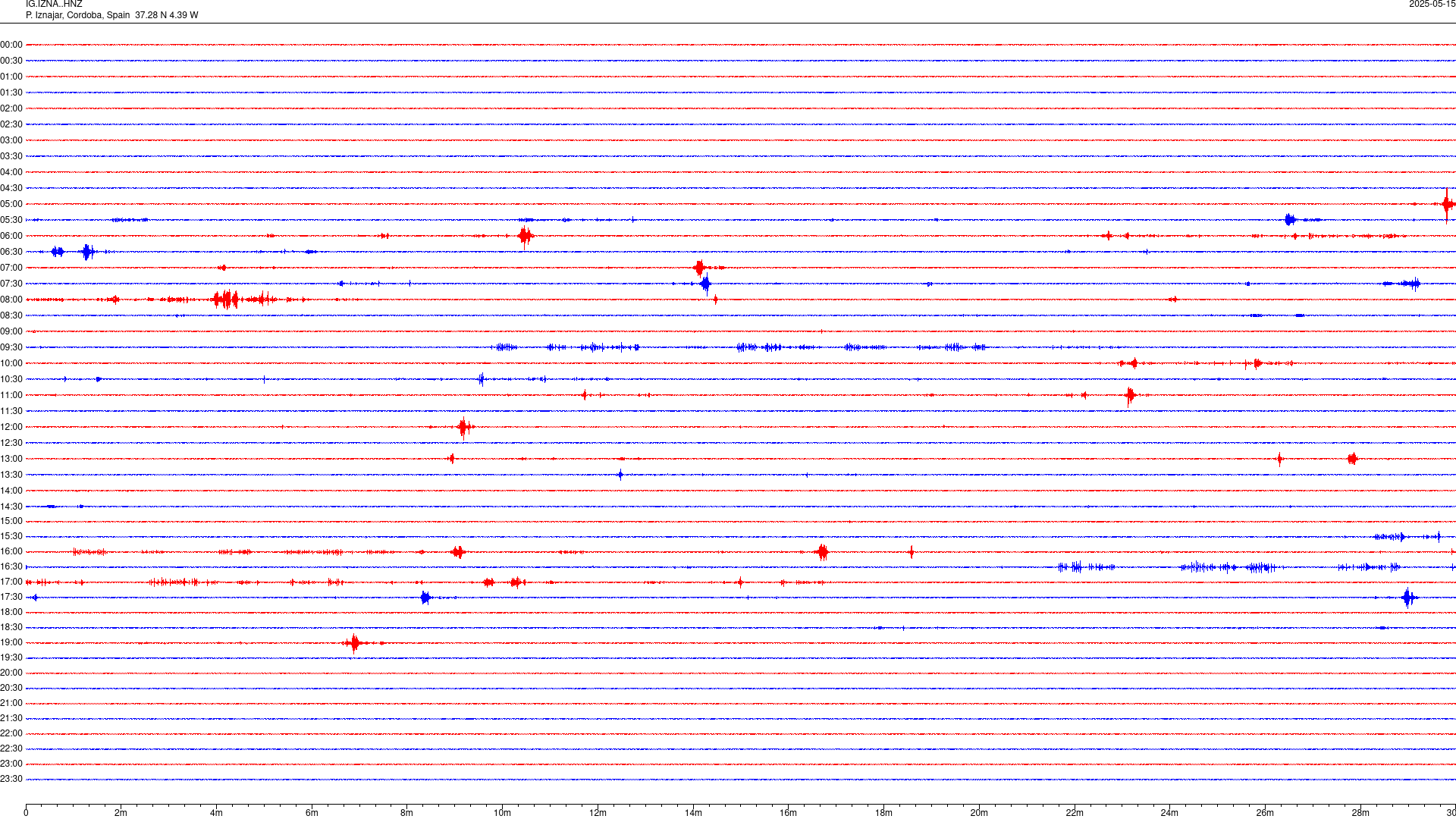1456x819 pixels.
Task: Click the 07:00 trace time label
Action: [11, 268]
